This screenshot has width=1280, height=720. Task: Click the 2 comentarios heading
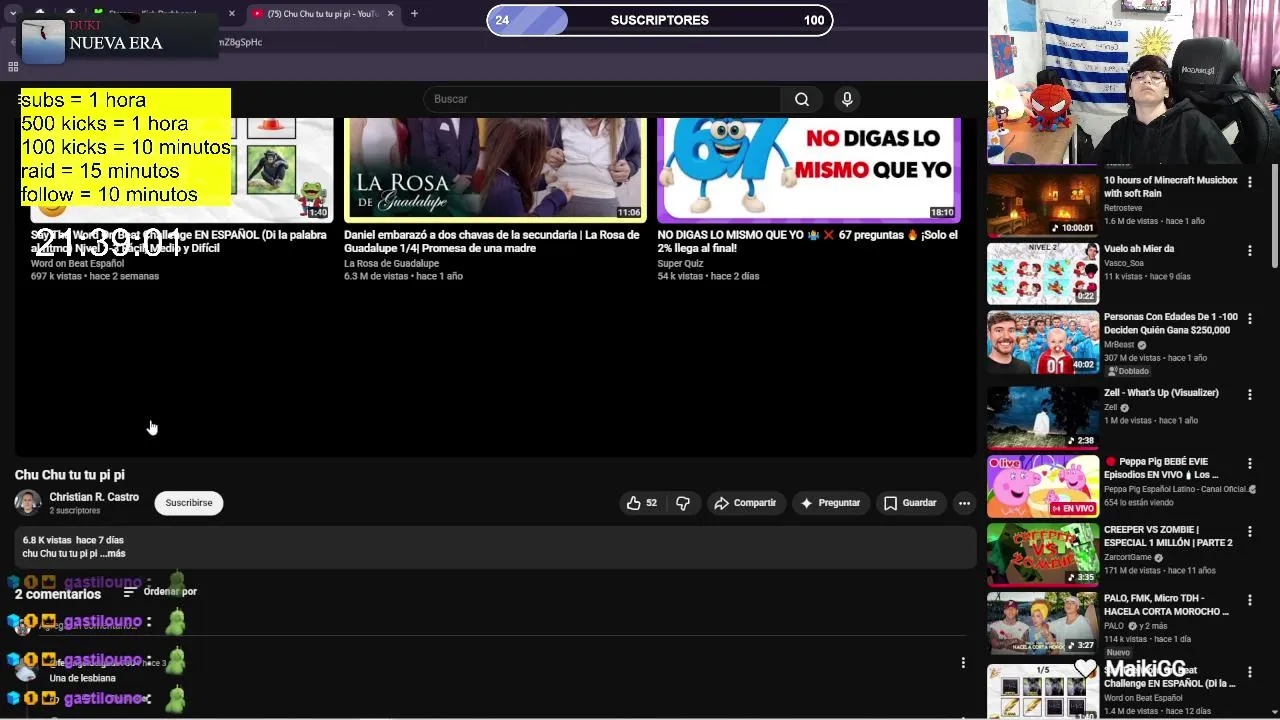58,594
